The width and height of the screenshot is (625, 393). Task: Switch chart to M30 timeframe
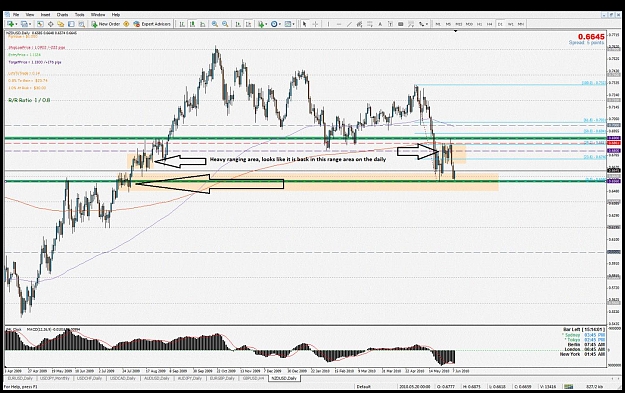point(469,24)
